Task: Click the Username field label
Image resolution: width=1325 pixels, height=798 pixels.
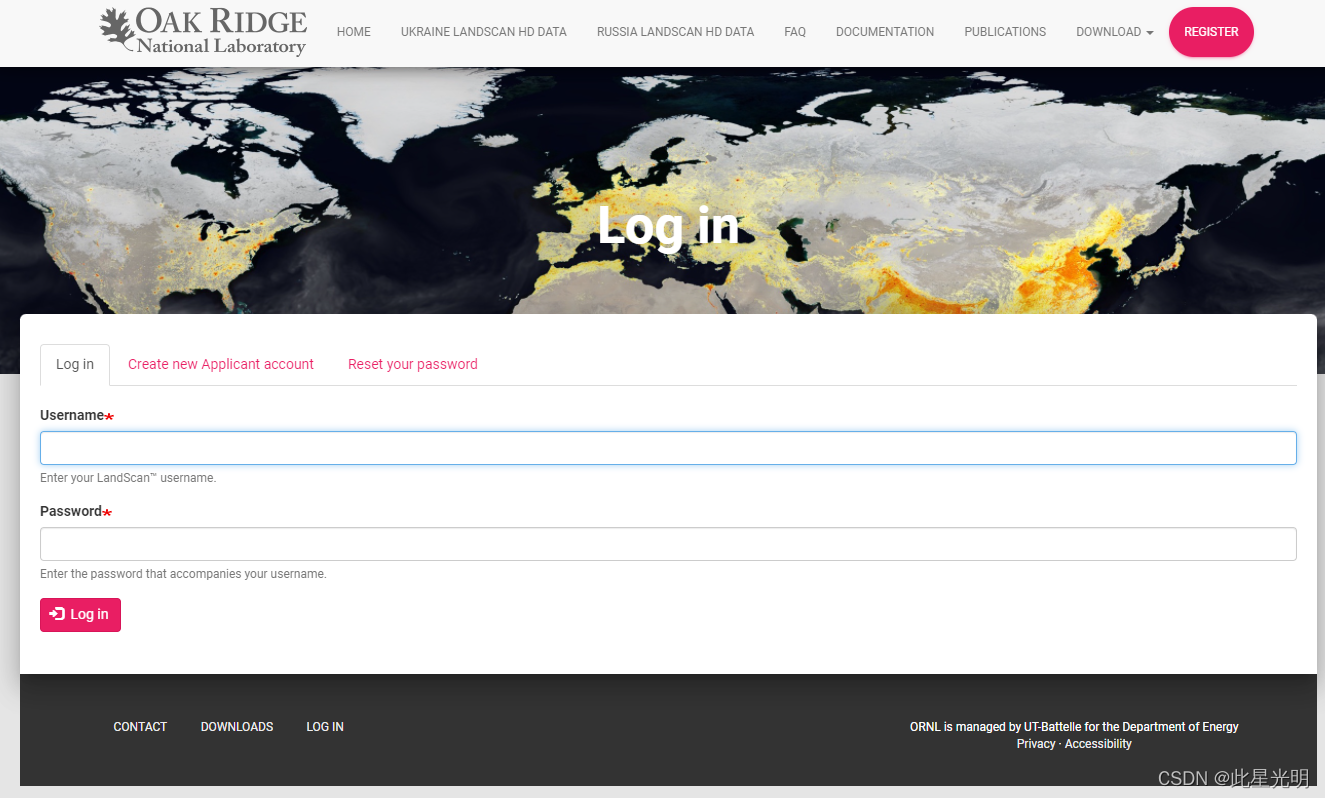Action: (72, 415)
